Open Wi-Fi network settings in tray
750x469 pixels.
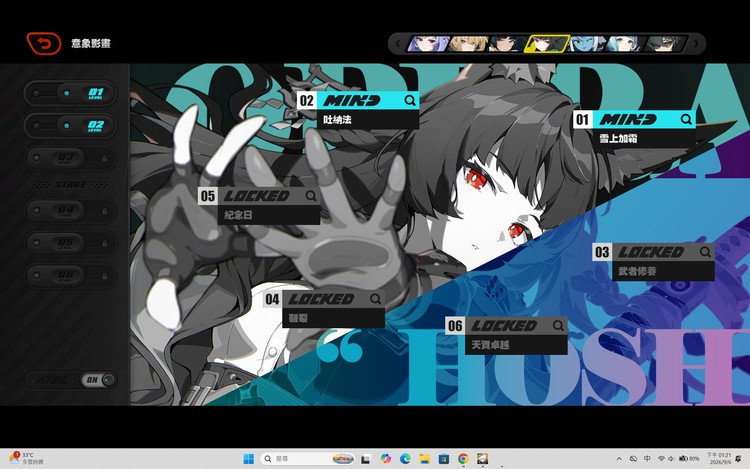[x=661, y=458]
